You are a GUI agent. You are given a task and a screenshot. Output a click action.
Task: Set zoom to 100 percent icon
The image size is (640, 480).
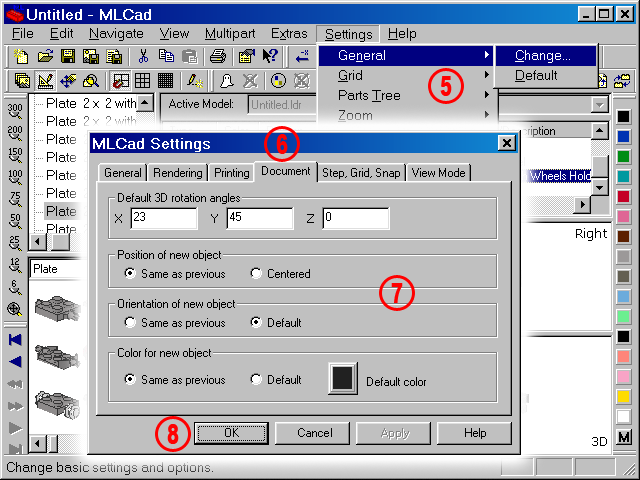pyautogui.click(x=15, y=177)
